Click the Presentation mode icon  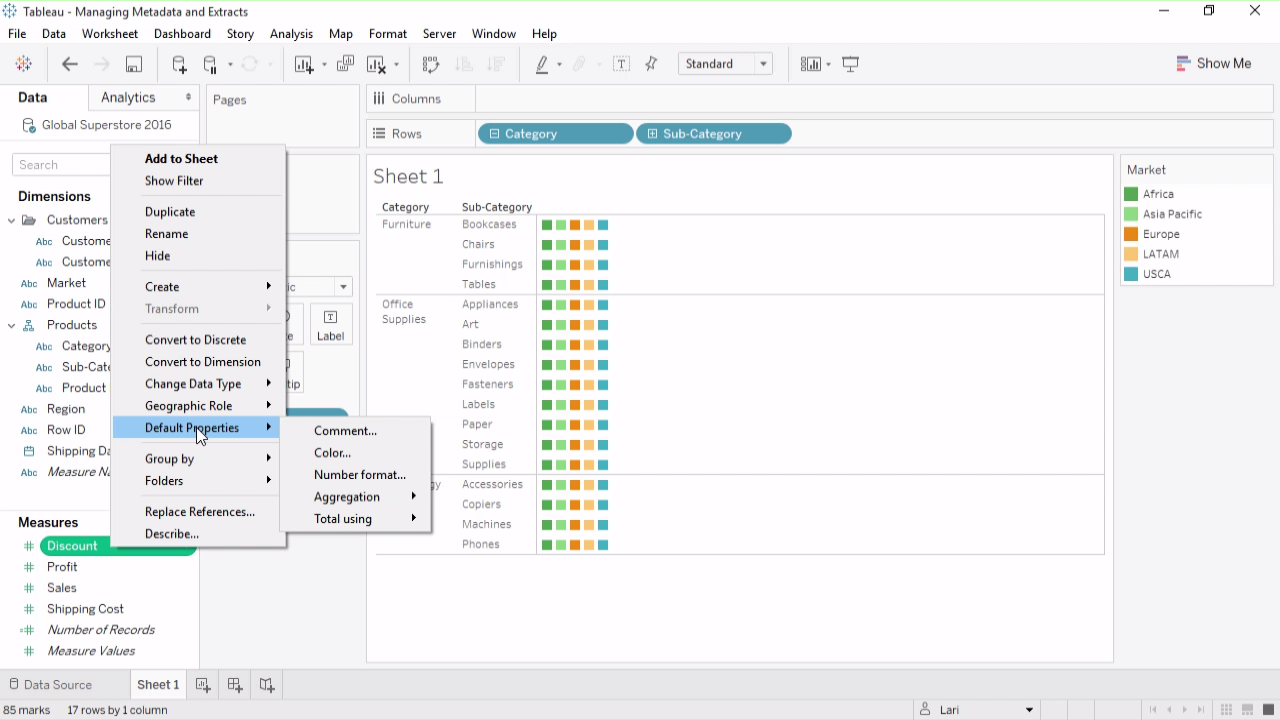(851, 64)
